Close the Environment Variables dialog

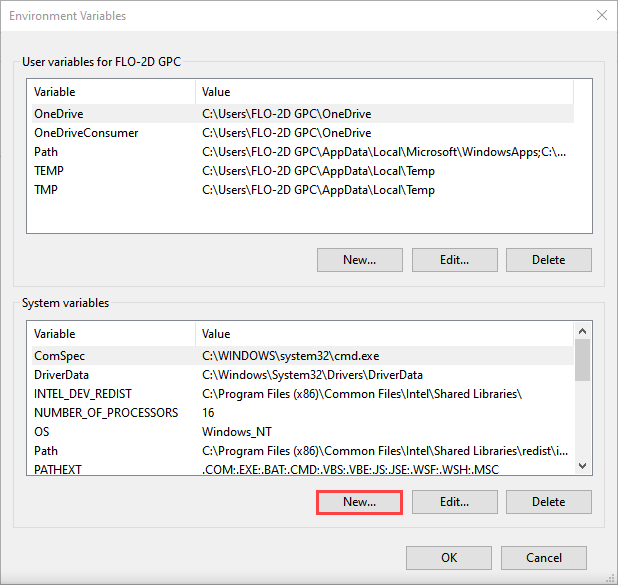pos(600,16)
